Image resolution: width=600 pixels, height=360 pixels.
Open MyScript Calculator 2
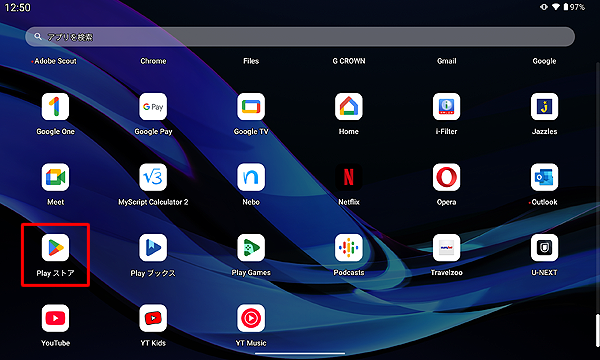pos(153,177)
